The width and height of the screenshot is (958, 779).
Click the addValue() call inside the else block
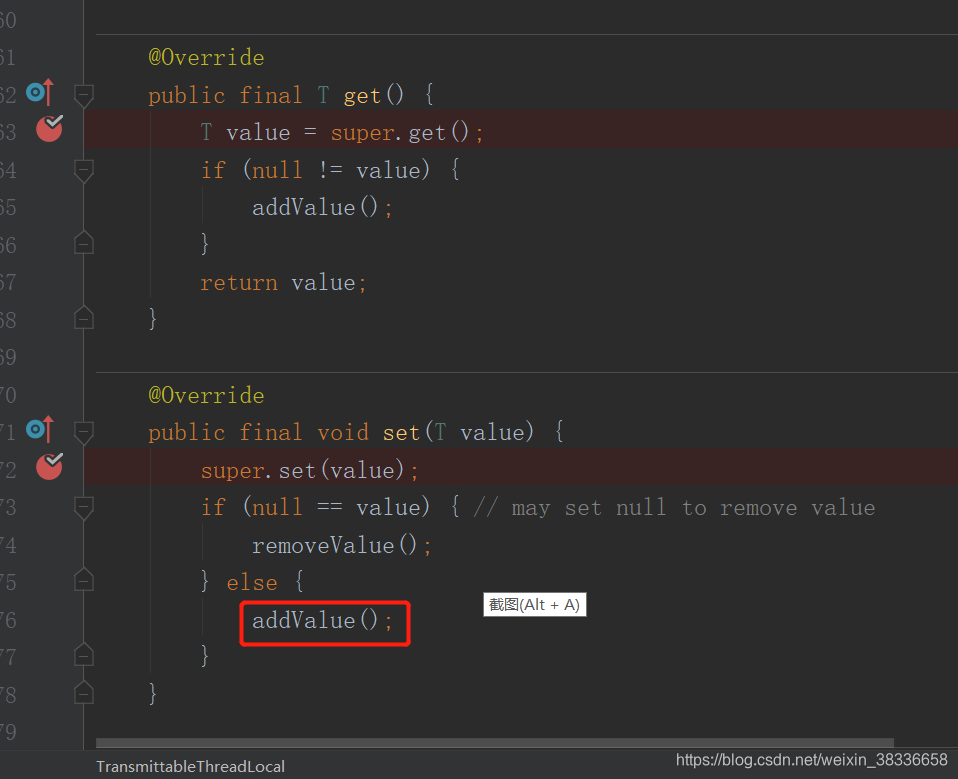tap(322, 621)
